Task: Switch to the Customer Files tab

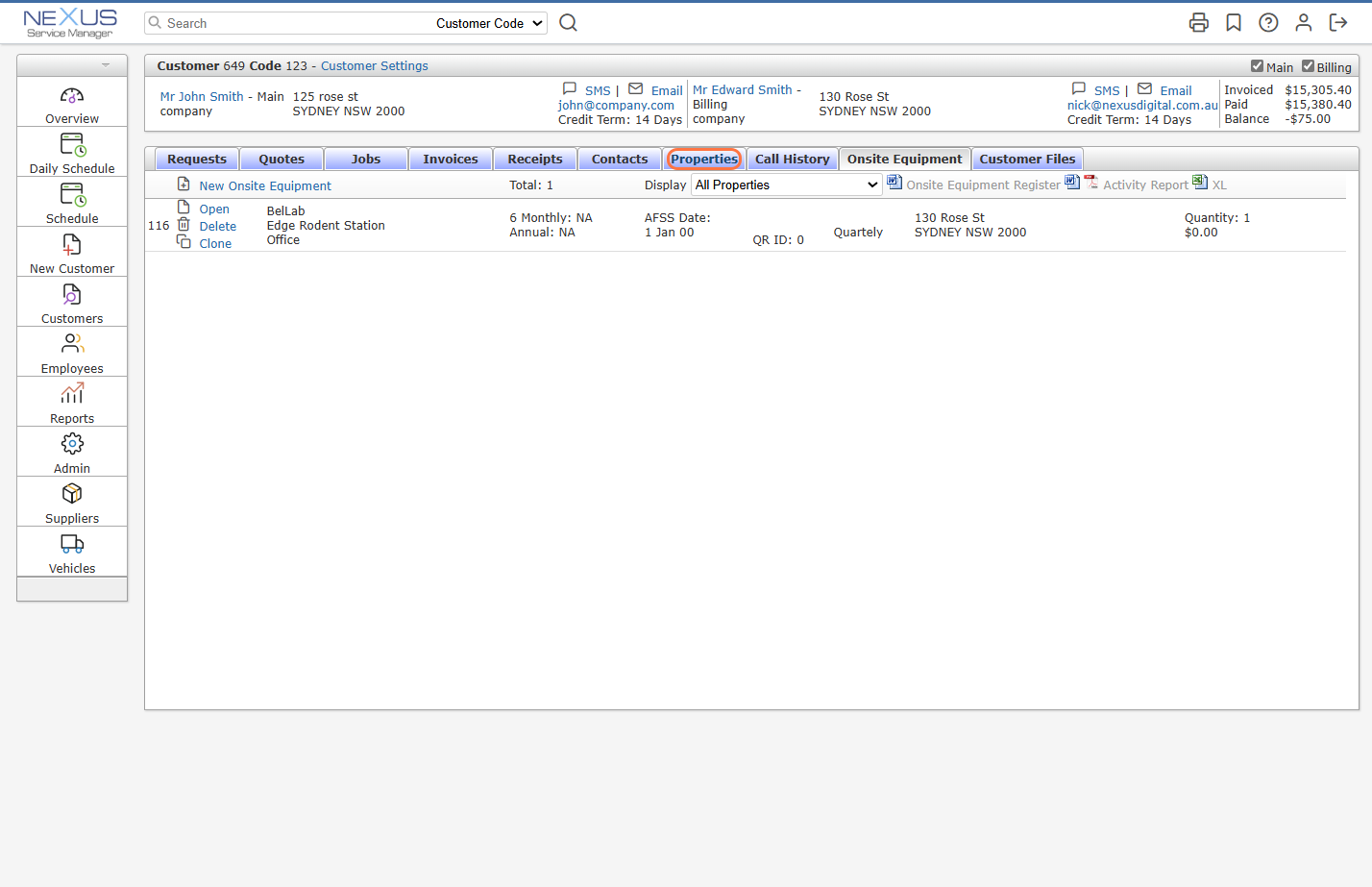Action: tap(1027, 160)
